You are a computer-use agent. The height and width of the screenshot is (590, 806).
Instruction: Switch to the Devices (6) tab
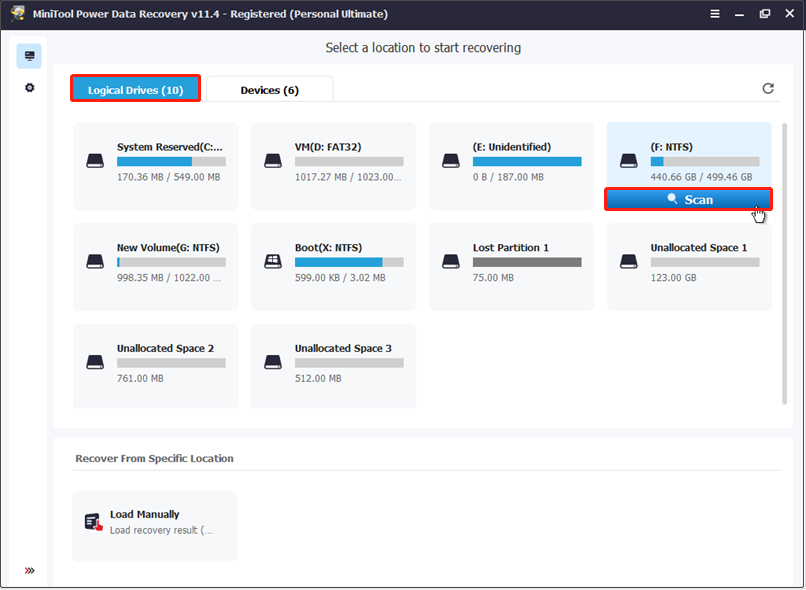click(x=269, y=90)
